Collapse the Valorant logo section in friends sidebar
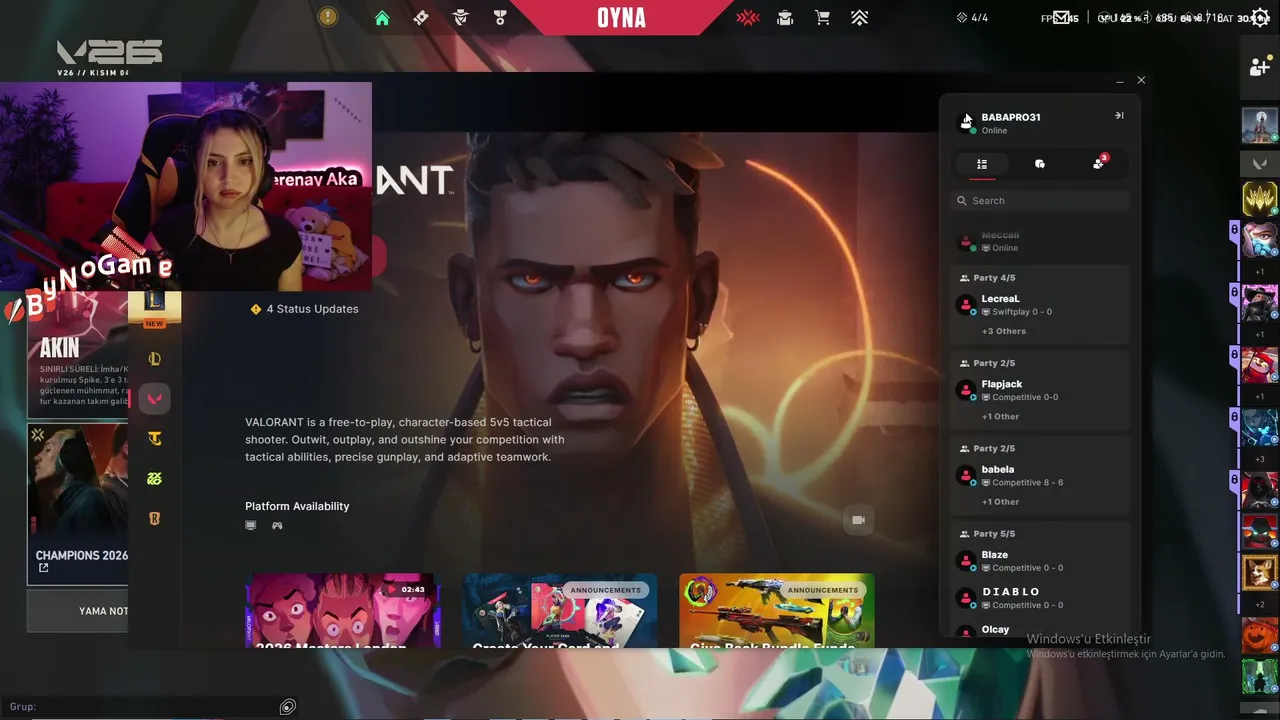1280x720 pixels. [x=1260, y=163]
